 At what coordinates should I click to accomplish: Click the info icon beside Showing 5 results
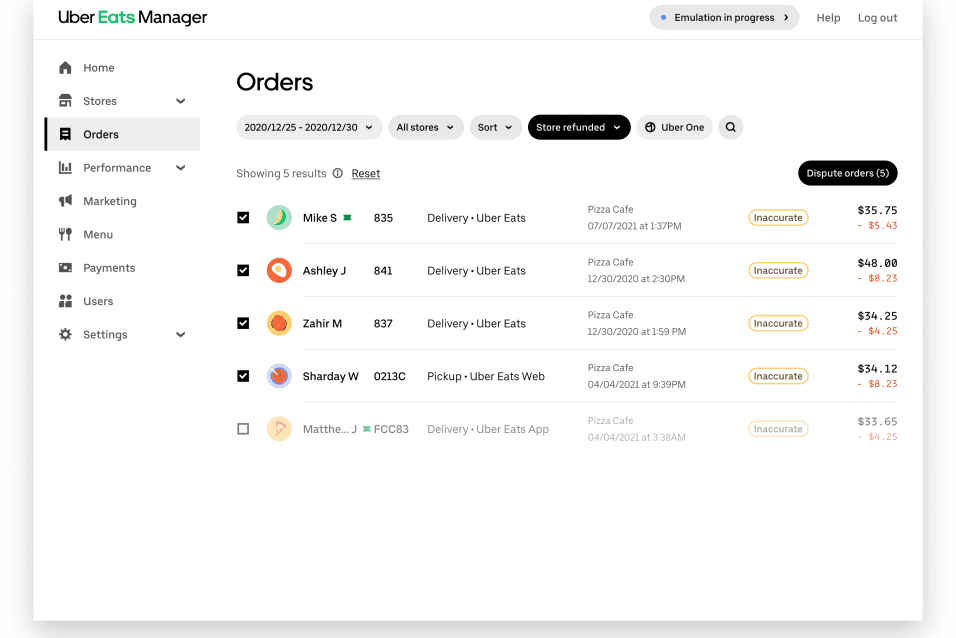[338, 173]
